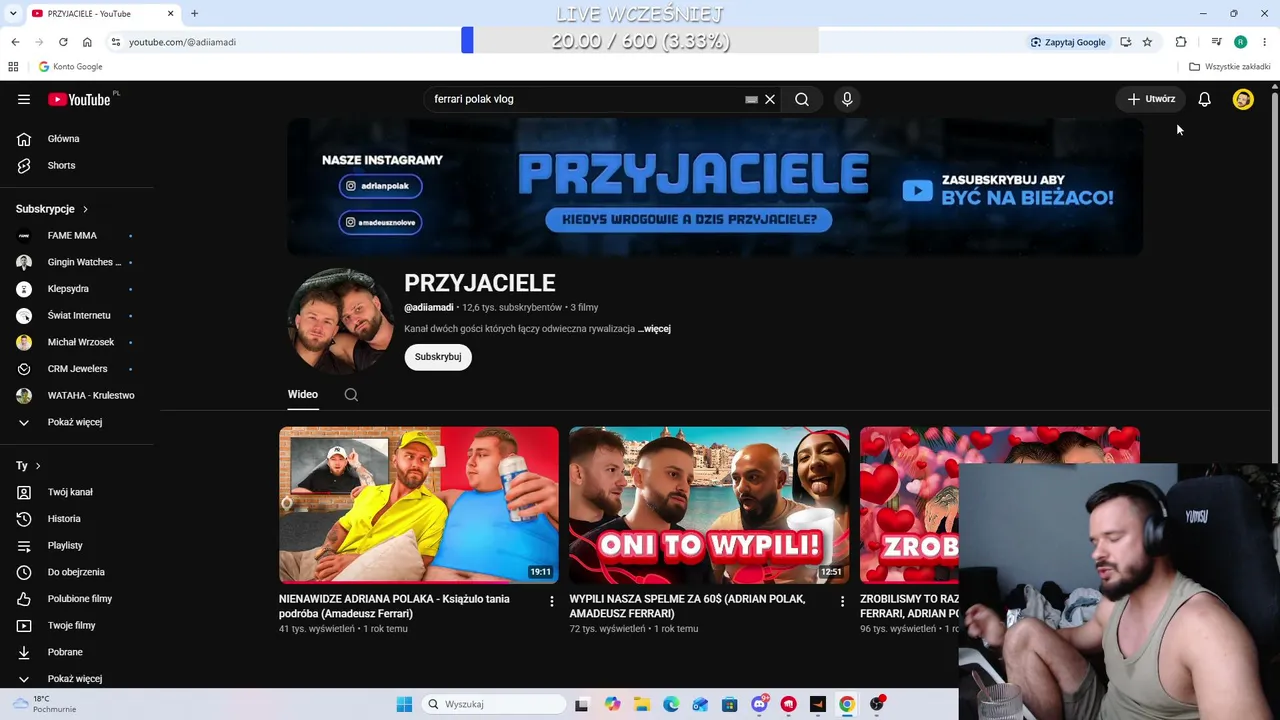Go back in the browser

pos(15,42)
